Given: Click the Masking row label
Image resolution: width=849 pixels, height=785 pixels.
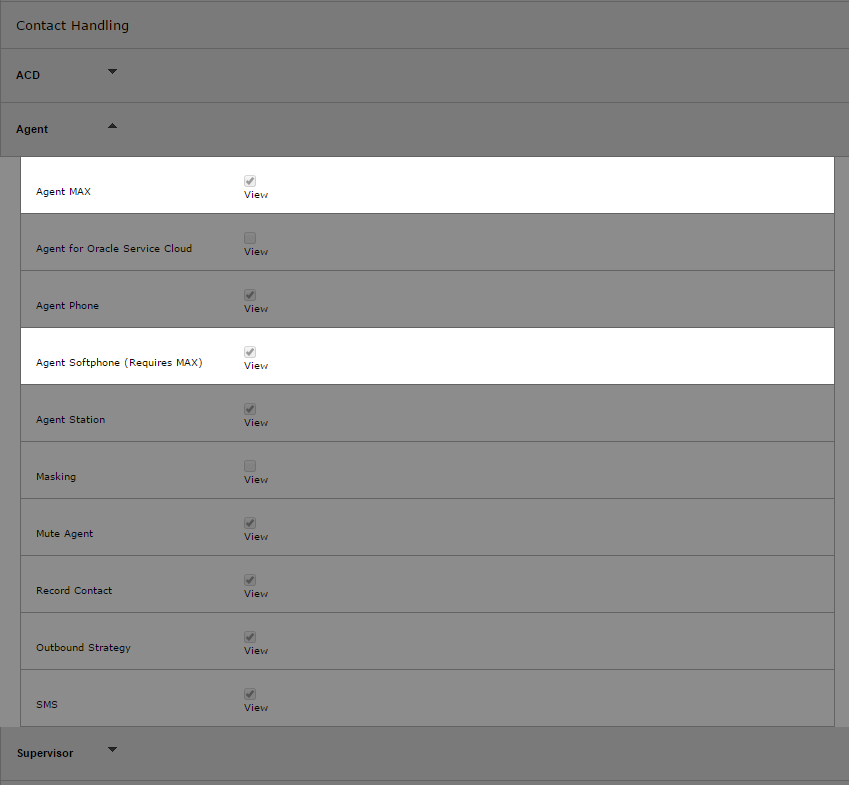Looking at the screenshot, I should click(56, 477).
